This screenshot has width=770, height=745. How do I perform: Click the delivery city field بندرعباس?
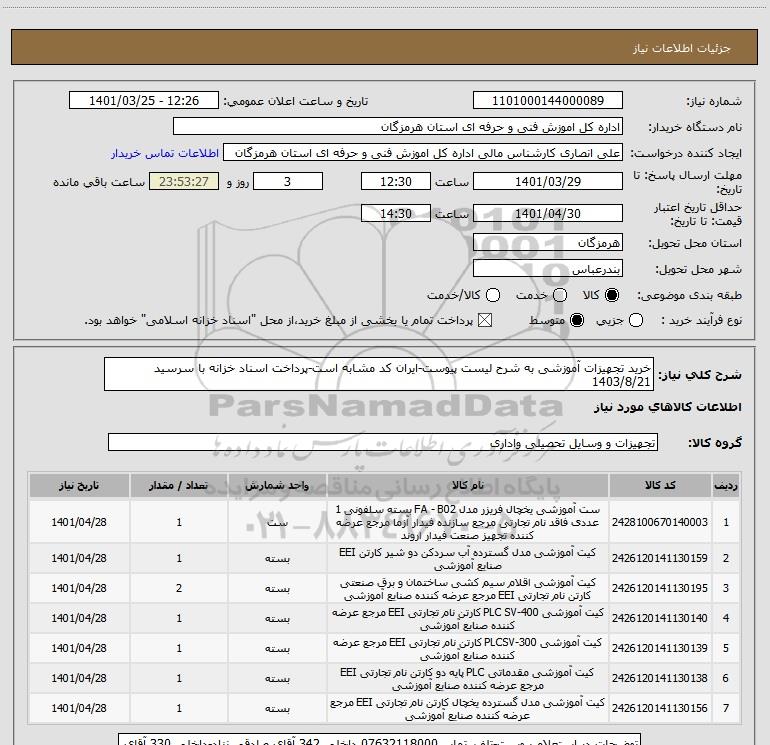click(x=548, y=268)
